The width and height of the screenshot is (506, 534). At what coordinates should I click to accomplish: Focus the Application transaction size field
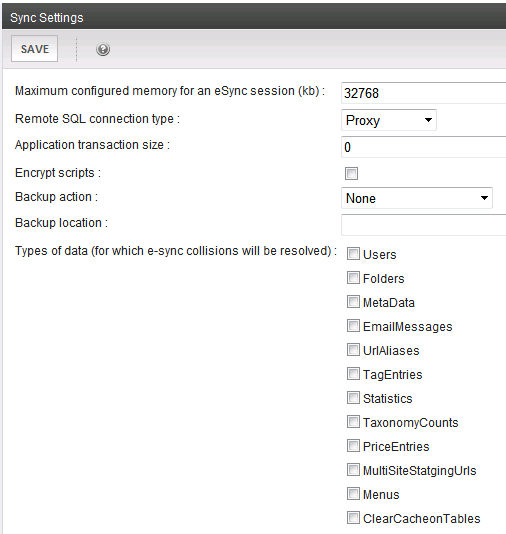click(x=424, y=147)
